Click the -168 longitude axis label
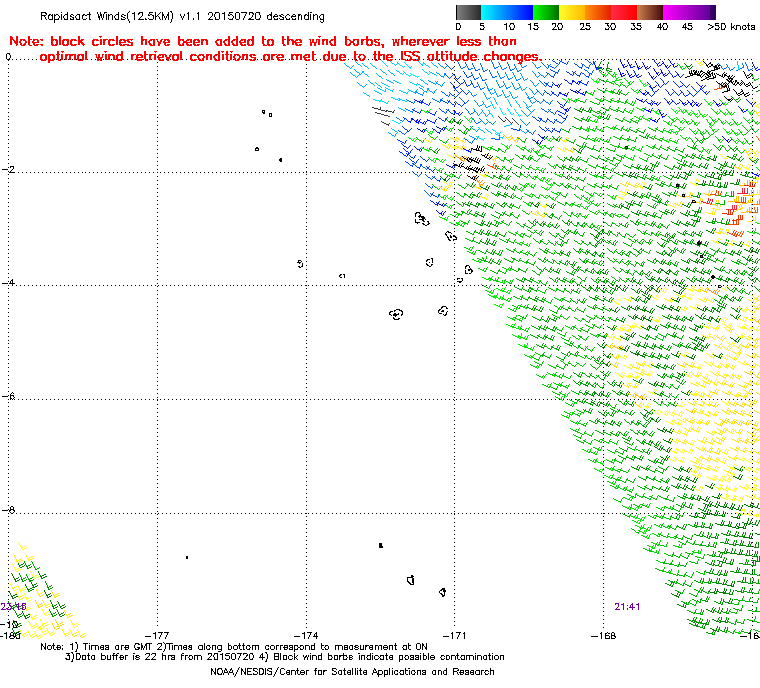 click(603, 635)
